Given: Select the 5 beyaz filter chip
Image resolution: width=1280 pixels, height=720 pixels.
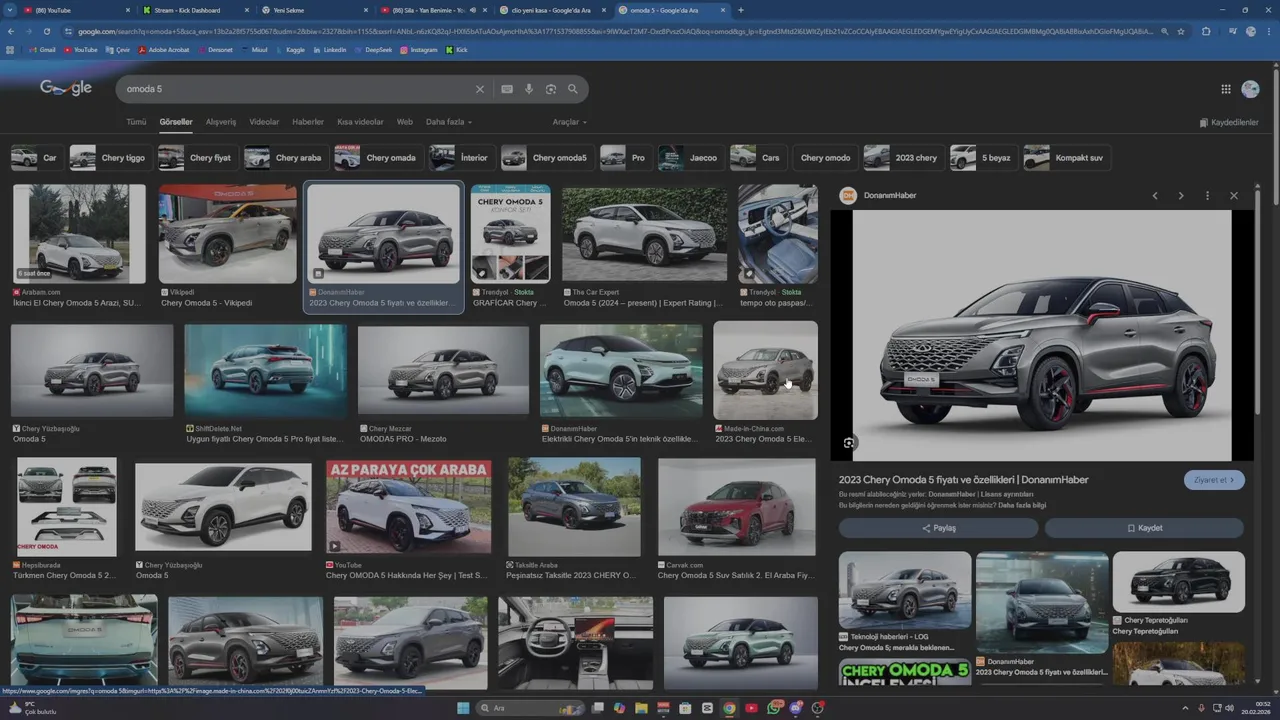Looking at the screenshot, I should tap(983, 158).
